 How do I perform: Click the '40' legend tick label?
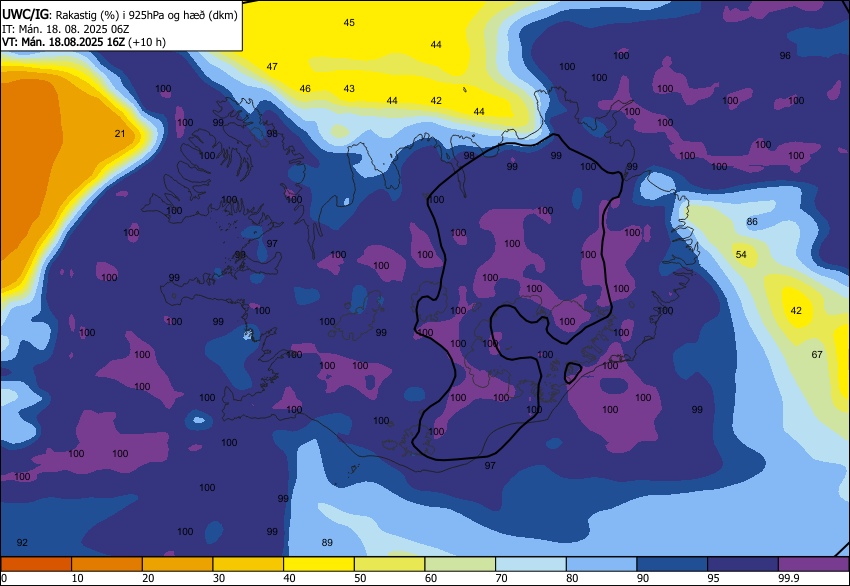289,578
